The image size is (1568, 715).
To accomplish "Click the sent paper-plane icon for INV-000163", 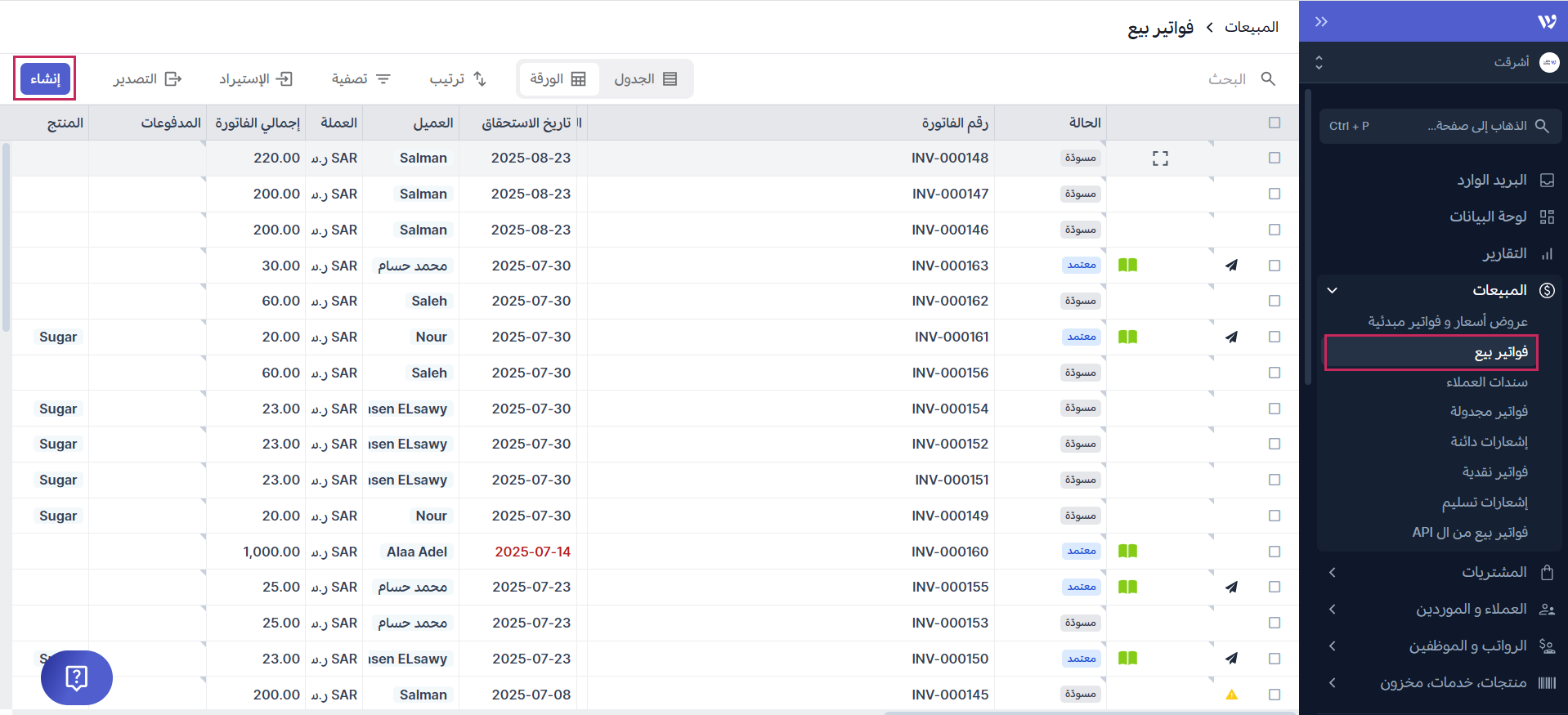I will pos(1231,266).
